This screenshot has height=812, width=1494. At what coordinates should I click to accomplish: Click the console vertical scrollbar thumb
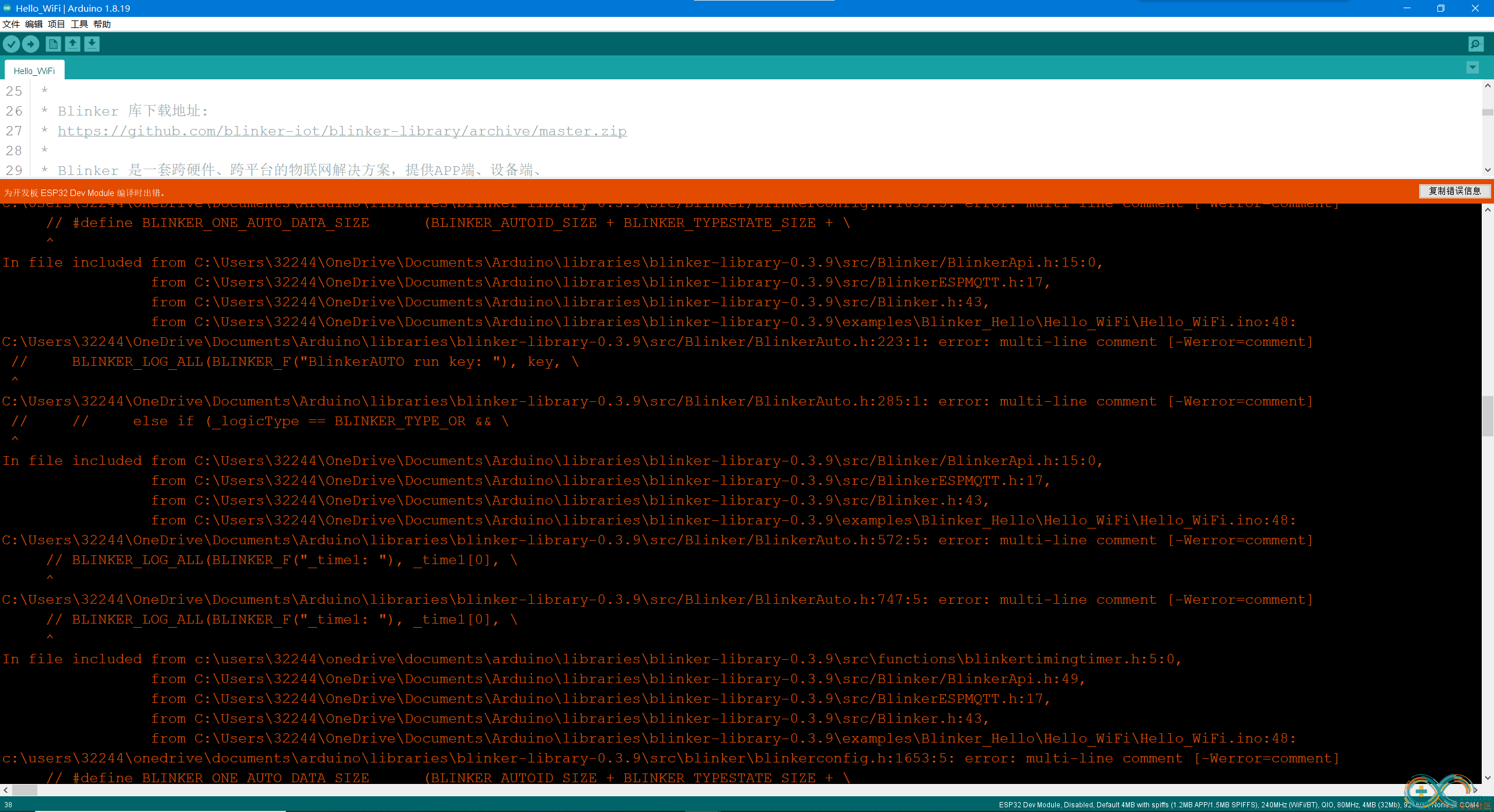point(1488,416)
